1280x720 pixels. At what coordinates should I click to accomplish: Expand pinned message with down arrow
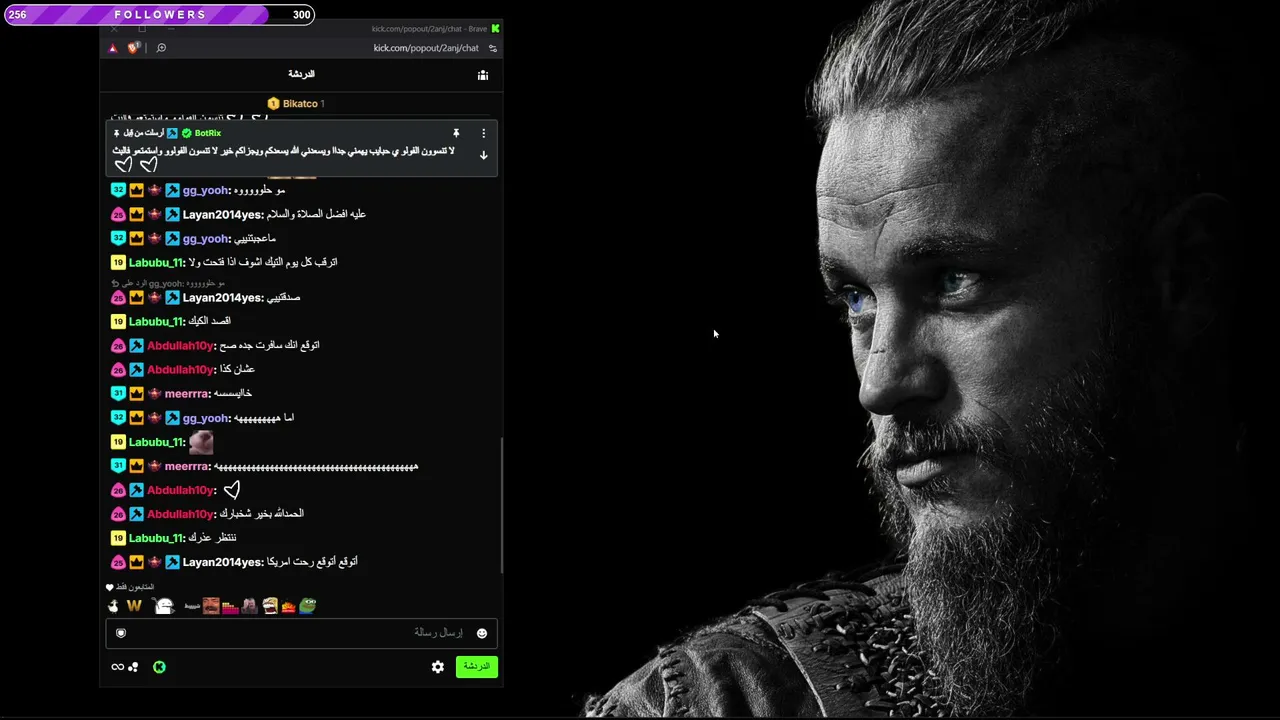pos(483,155)
